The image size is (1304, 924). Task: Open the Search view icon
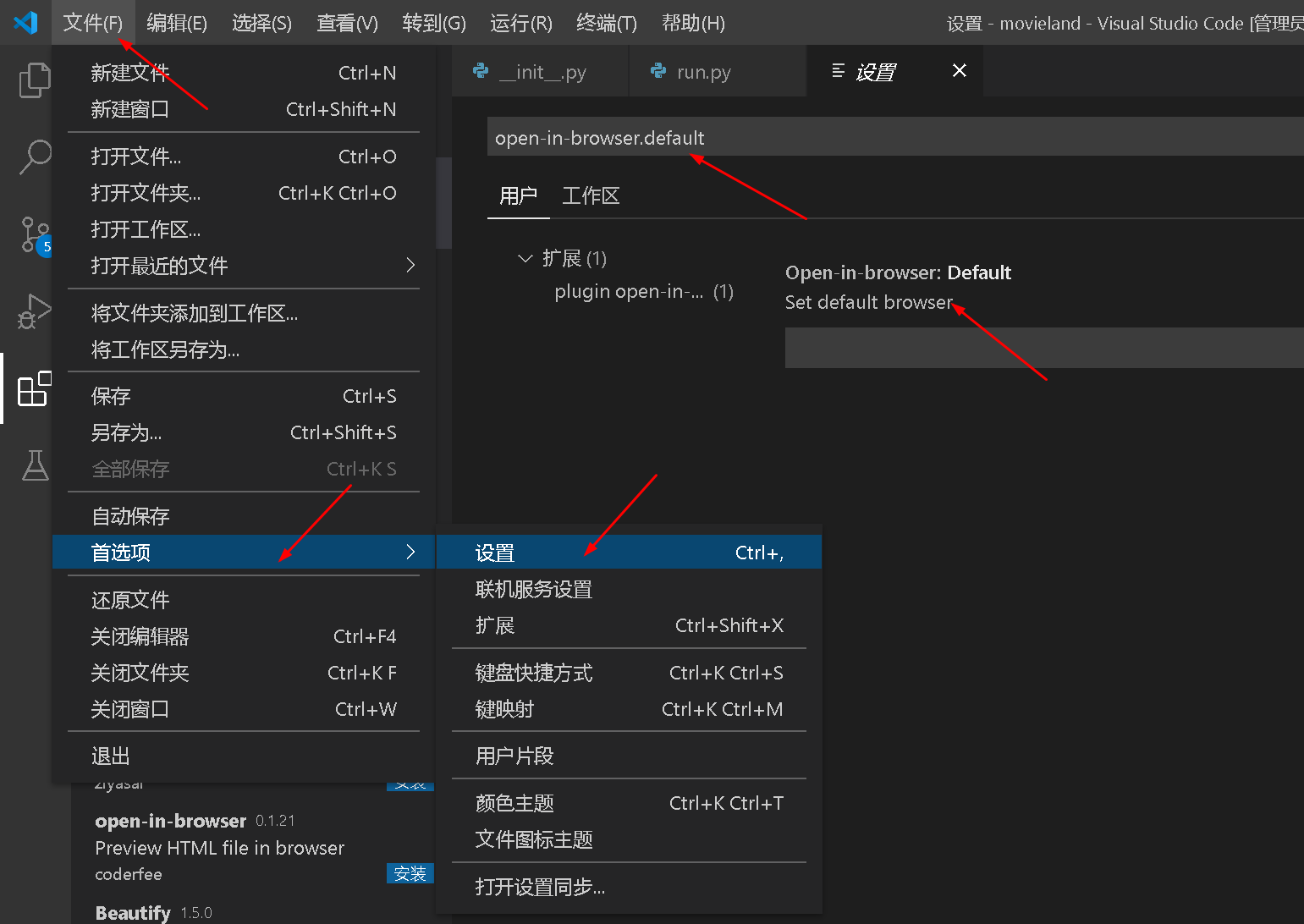(34, 157)
